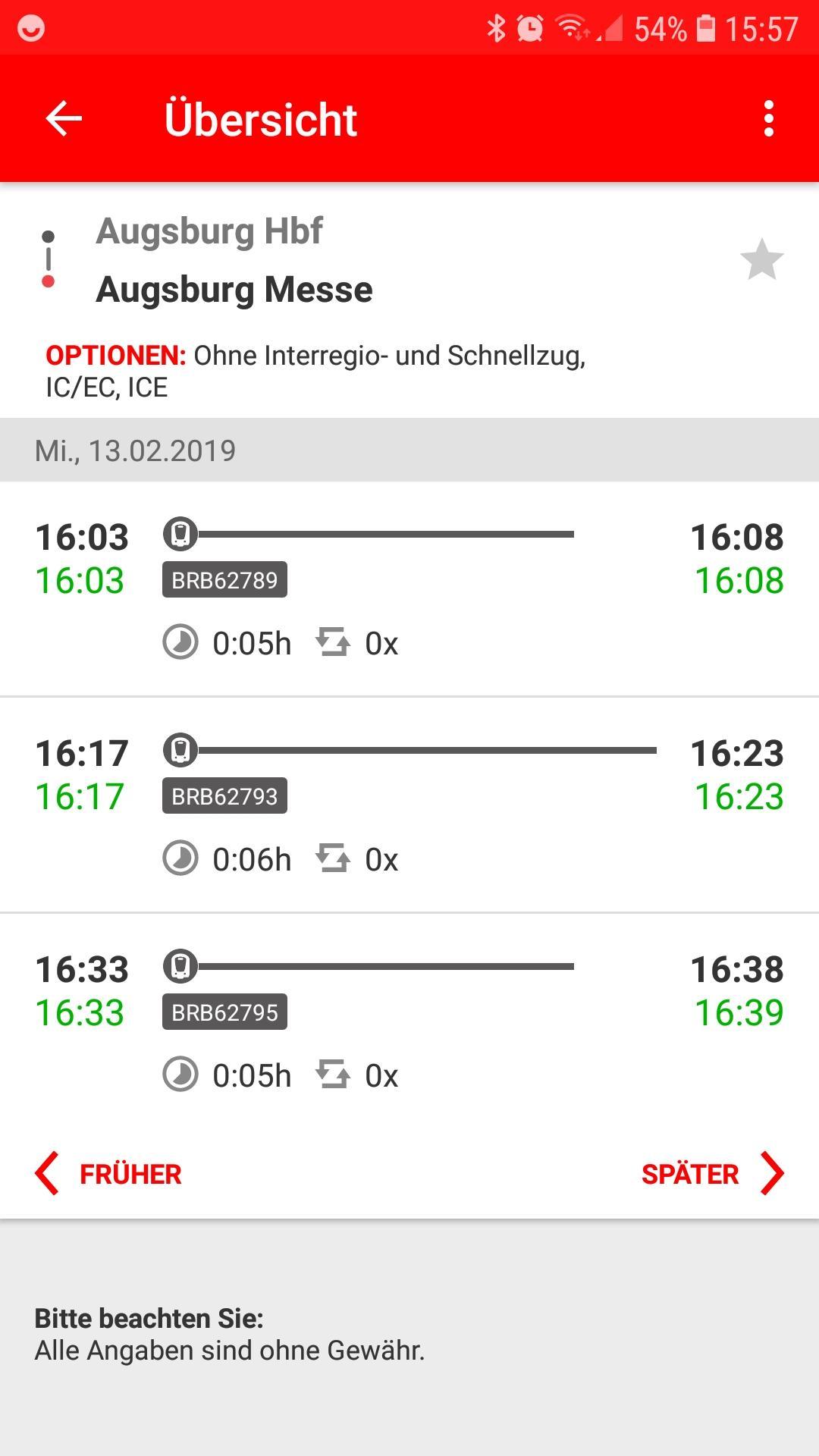This screenshot has width=819, height=1456.
Task: Show earlier connections with FRÜHER
Action: pyautogui.click(x=130, y=1174)
